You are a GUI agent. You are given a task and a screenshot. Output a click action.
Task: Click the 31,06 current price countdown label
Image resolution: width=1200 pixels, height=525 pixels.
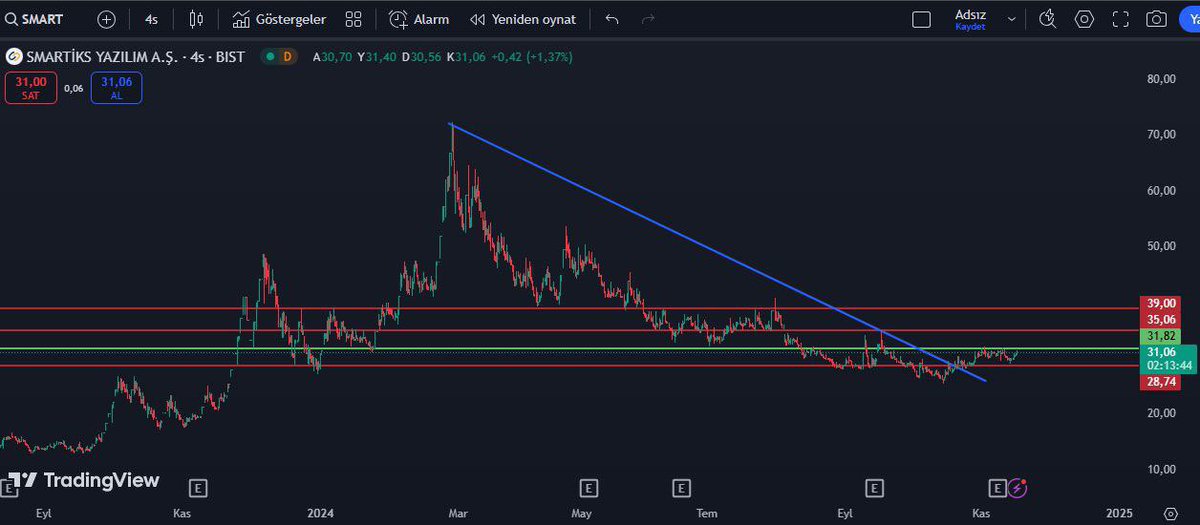click(x=1168, y=358)
